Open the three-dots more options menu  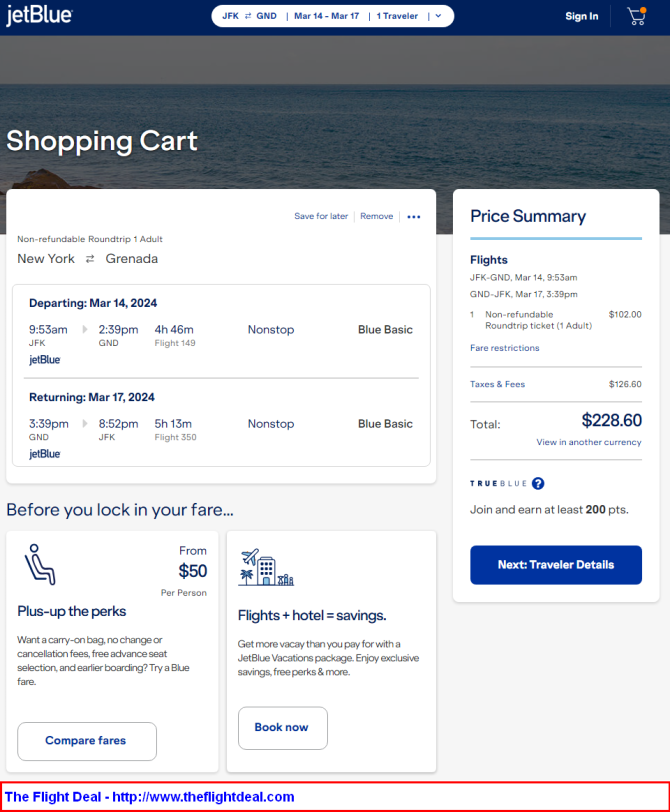click(414, 216)
